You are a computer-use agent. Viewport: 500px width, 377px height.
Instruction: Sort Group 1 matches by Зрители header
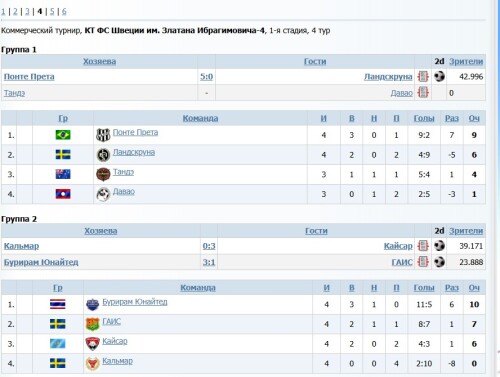coord(466,61)
